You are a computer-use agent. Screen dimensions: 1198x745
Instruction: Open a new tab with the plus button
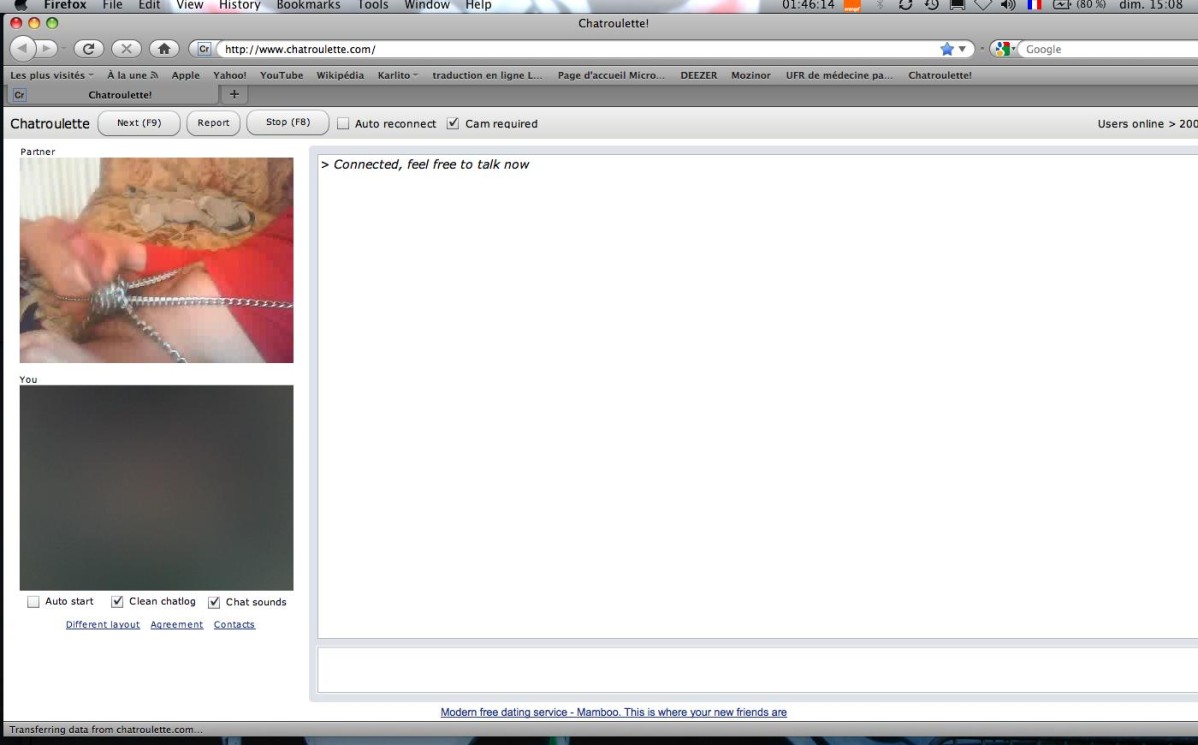point(234,94)
